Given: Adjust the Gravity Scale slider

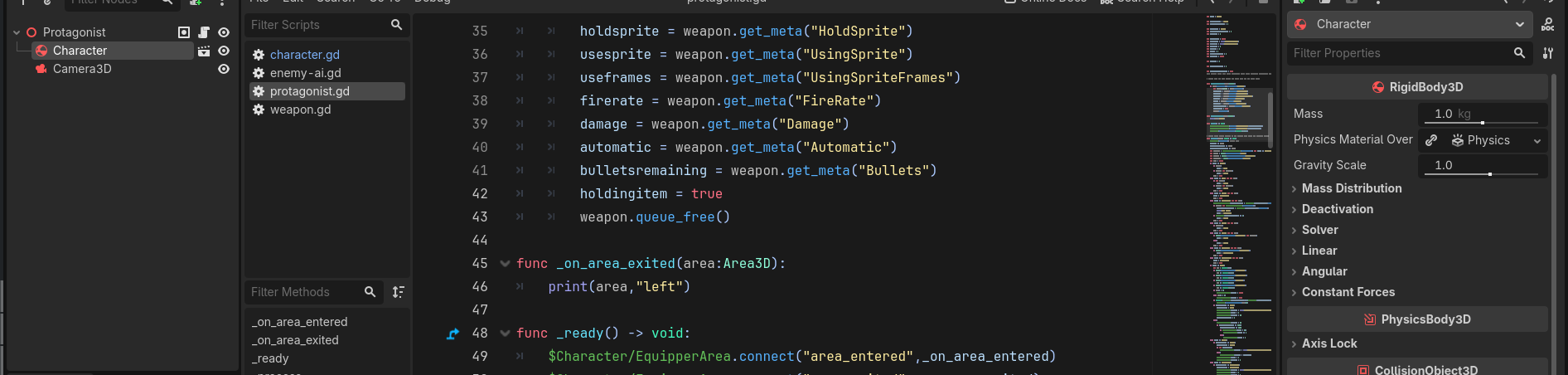Looking at the screenshot, I should 1489,173.
